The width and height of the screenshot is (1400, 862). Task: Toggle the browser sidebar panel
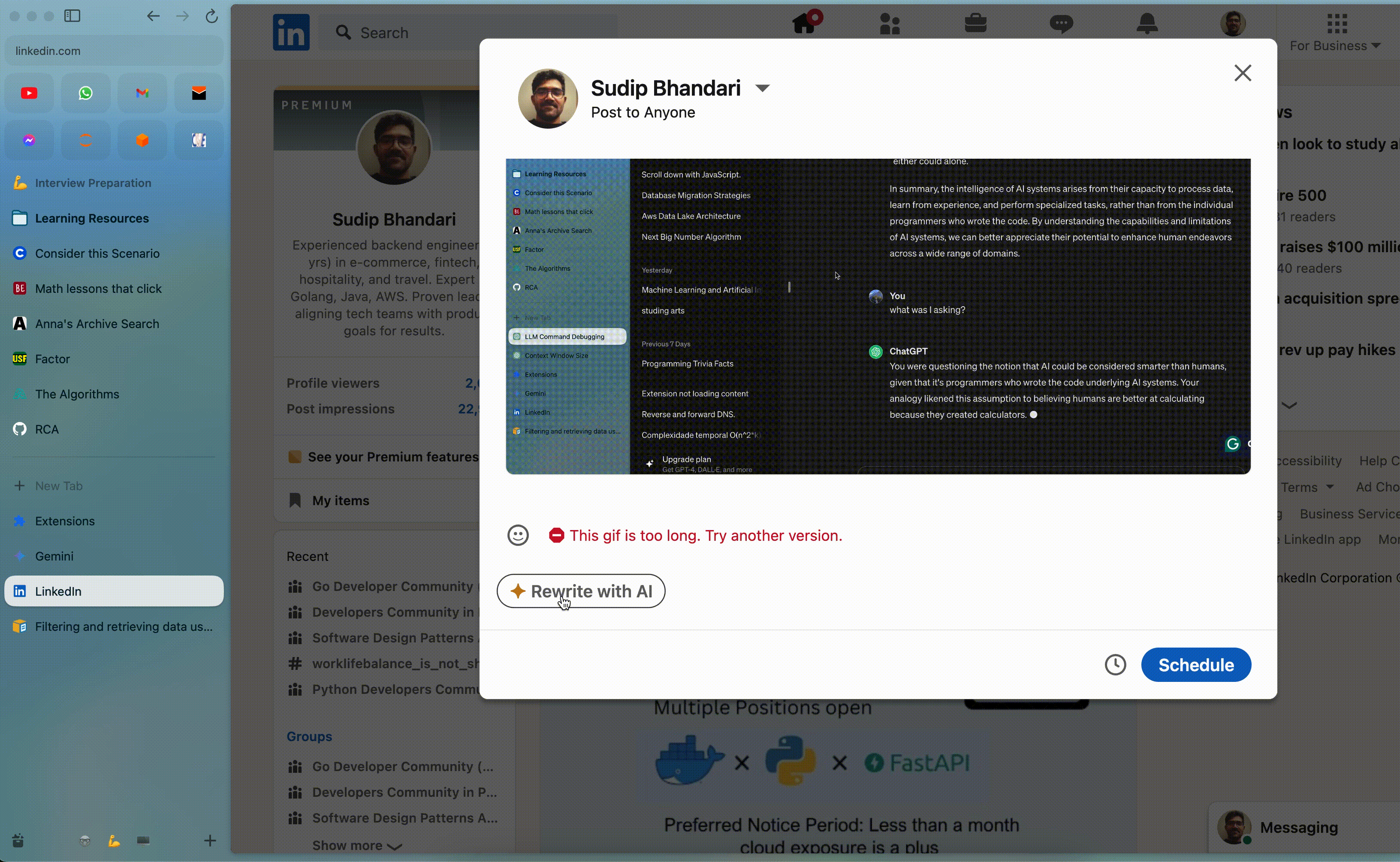72,16
